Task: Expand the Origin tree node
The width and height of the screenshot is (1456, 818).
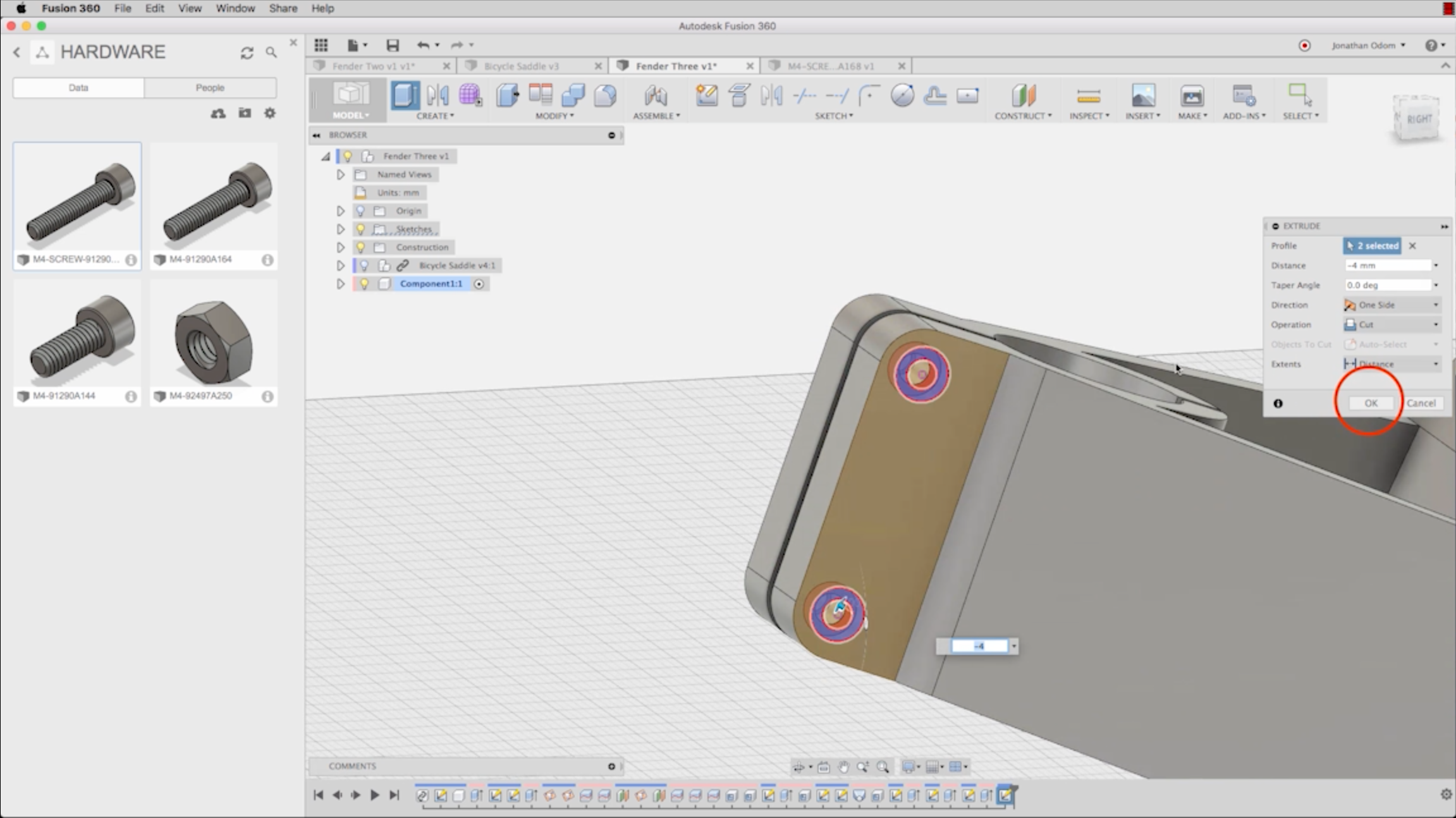Action: coord(340,211)
